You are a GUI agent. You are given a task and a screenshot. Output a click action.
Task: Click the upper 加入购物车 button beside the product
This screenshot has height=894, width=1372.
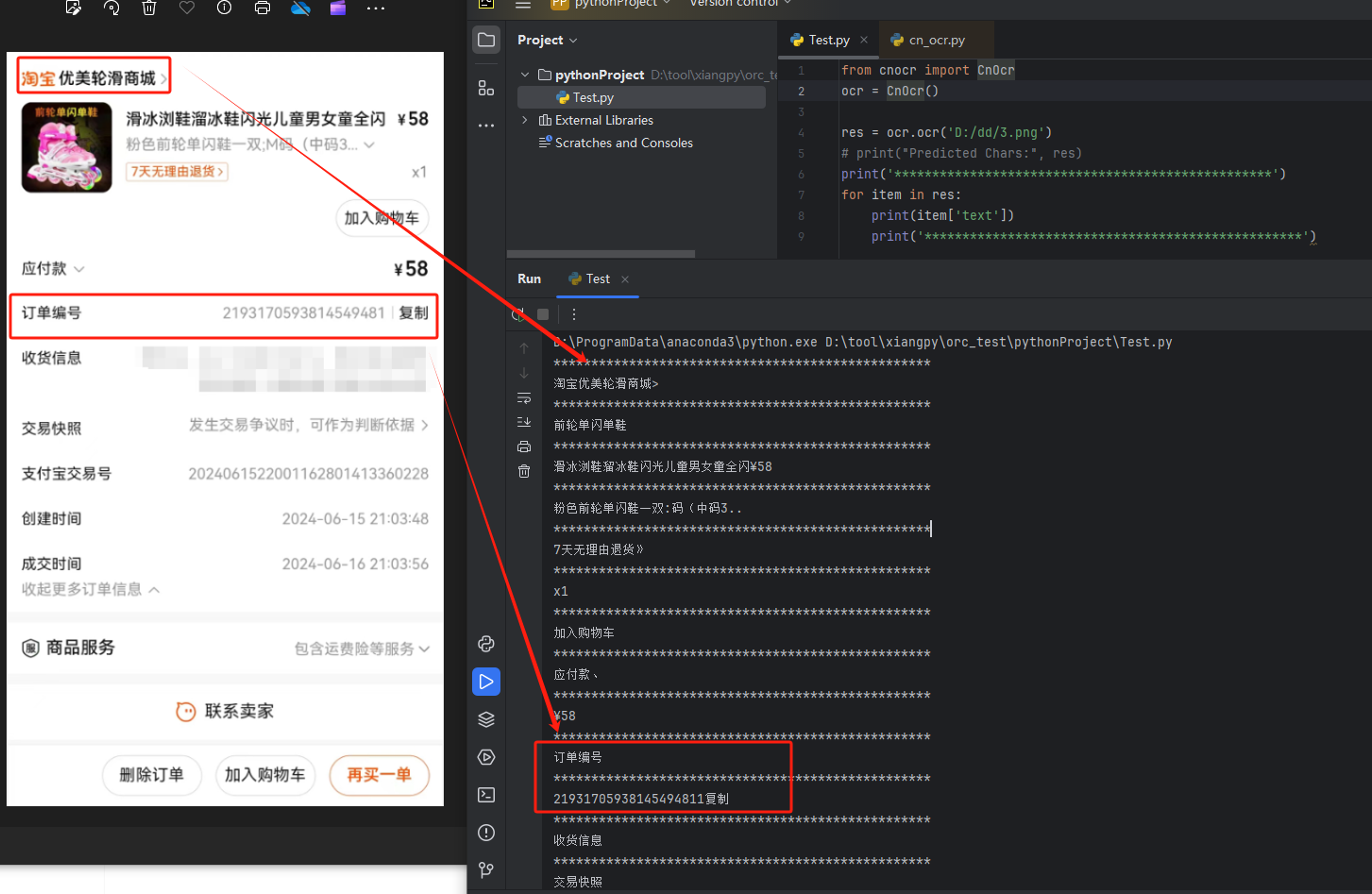click(x=382, y=218)
